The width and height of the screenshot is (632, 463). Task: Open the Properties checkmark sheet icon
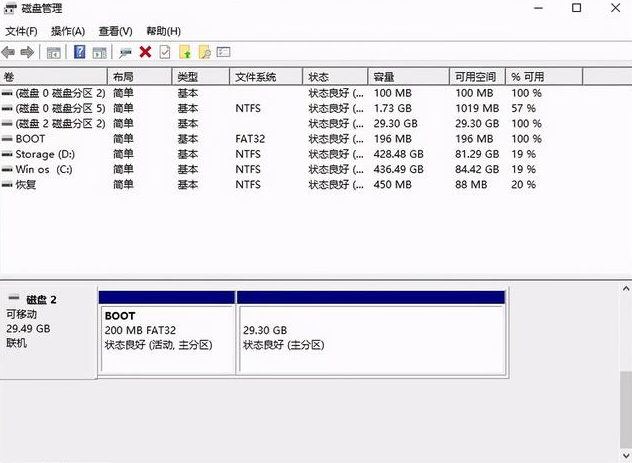point(165,52)
